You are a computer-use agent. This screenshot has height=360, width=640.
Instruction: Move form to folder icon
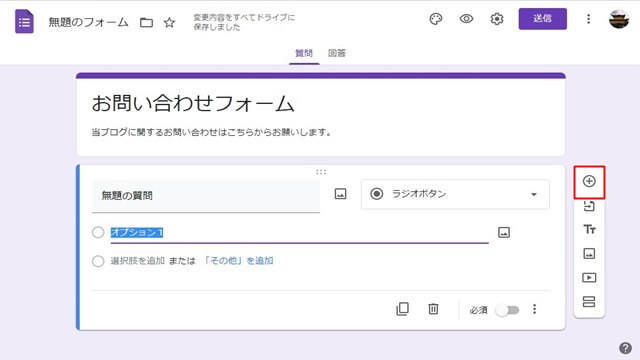tap(146, 22)
